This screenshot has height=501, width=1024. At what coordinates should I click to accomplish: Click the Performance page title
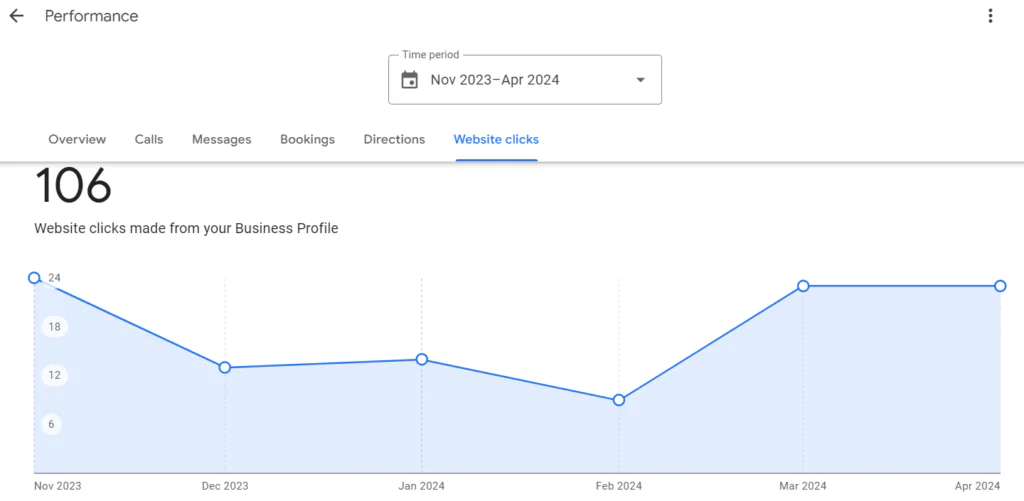92,16
